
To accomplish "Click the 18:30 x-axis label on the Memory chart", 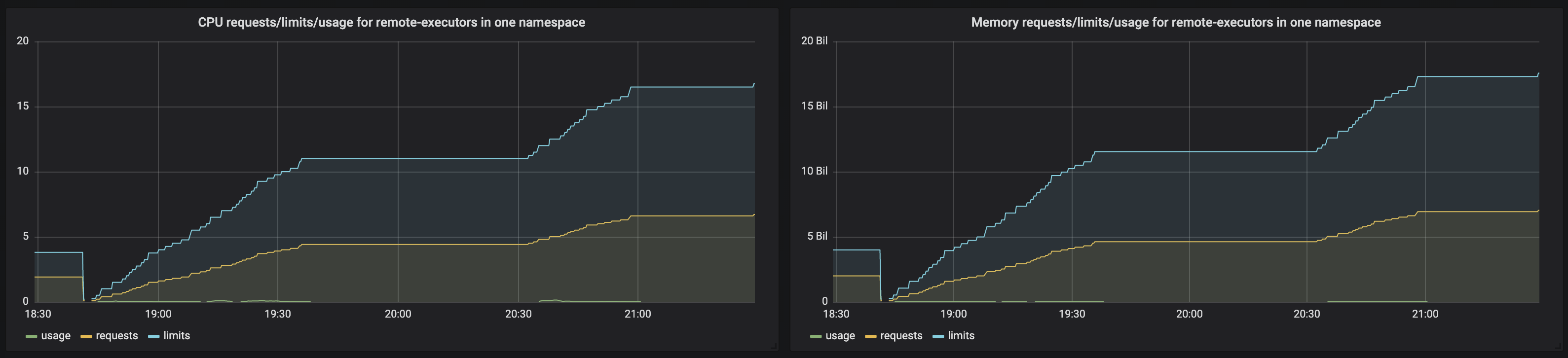I will point(836,314).
